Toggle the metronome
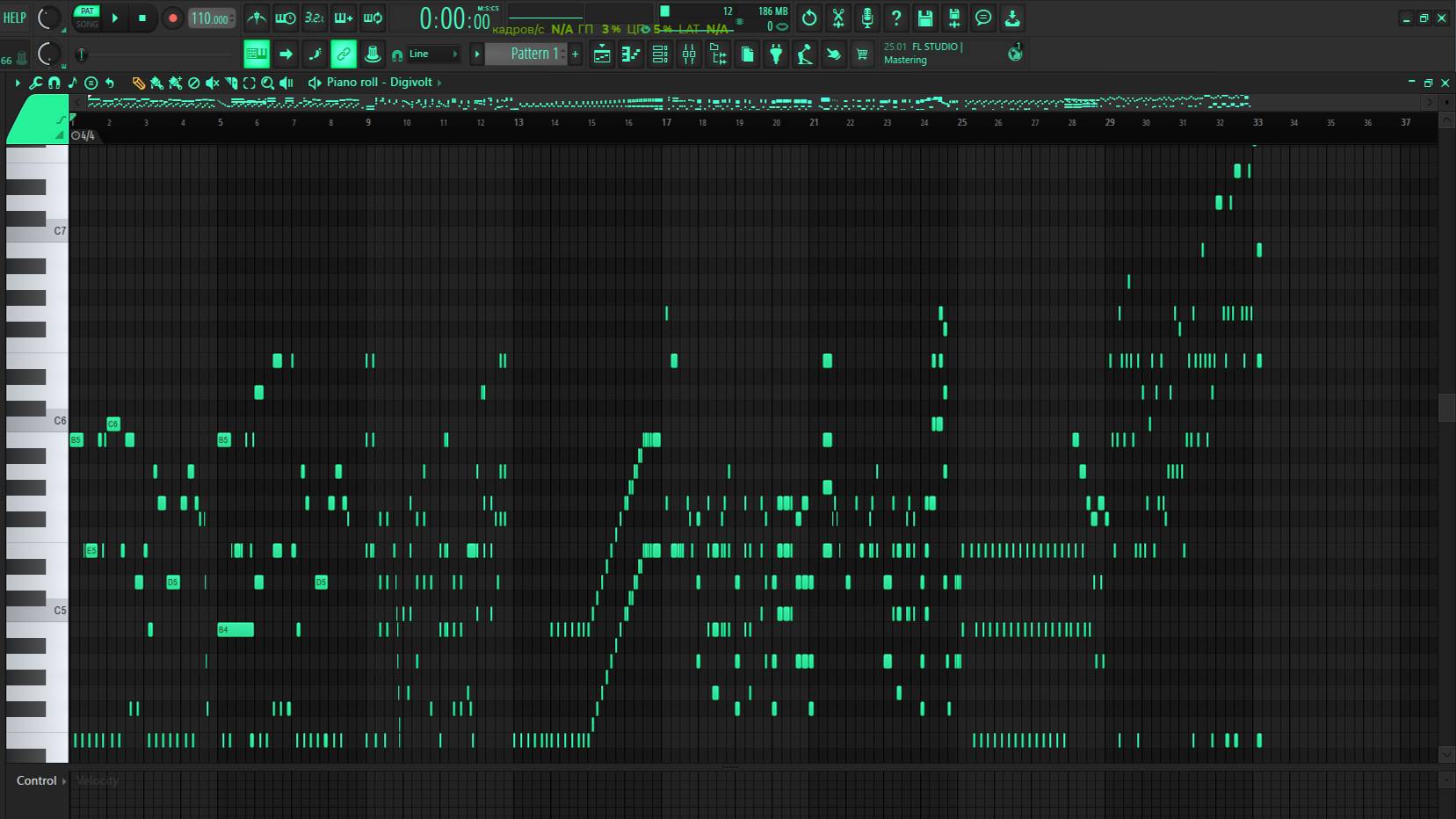 pos(256,18)
